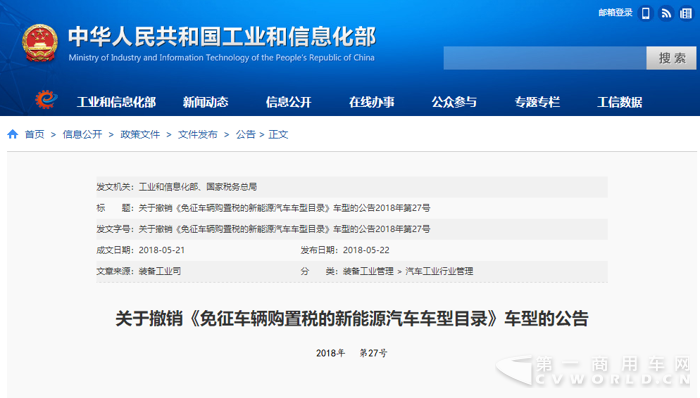The image size is (700, 398).
Task: Click 文章来源 value 装备工业司
Action: (x=159, y=271)
